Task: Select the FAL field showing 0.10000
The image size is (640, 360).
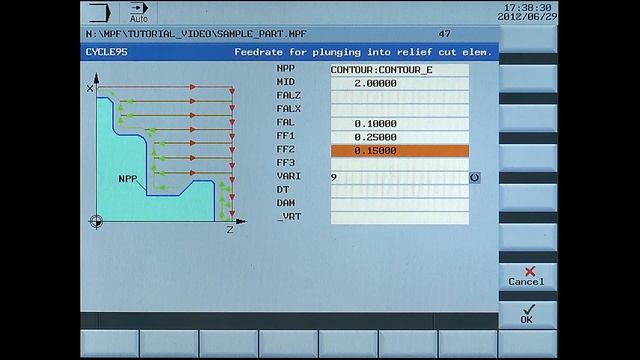Action: (399, 124)
